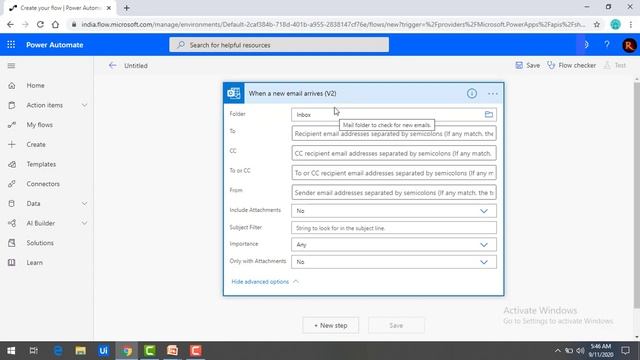Open the folder picker icon in the Folder field
Image resolution: width=640 pixels, height=360 pixels.
pos(489,114)
